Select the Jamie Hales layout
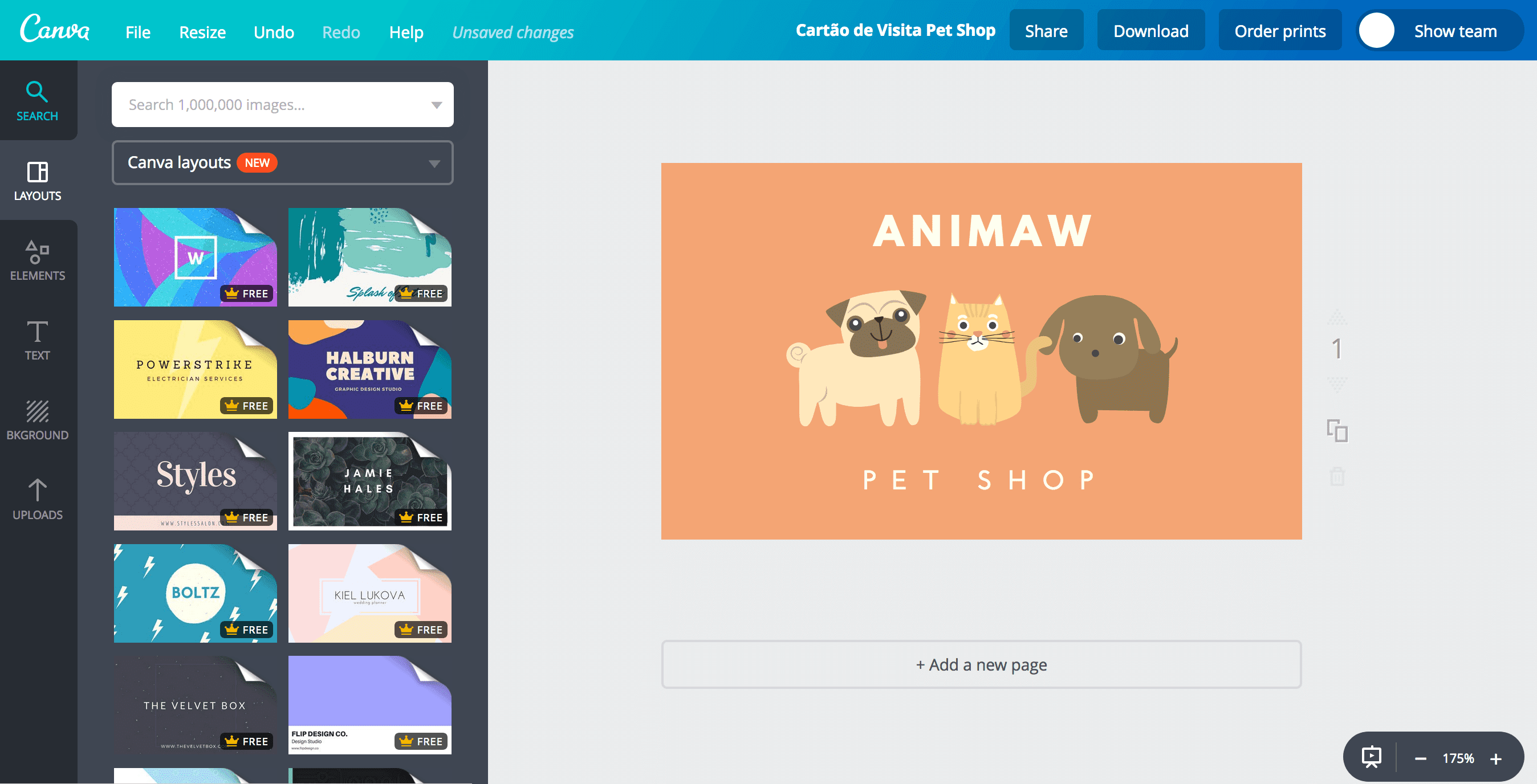 369,481
